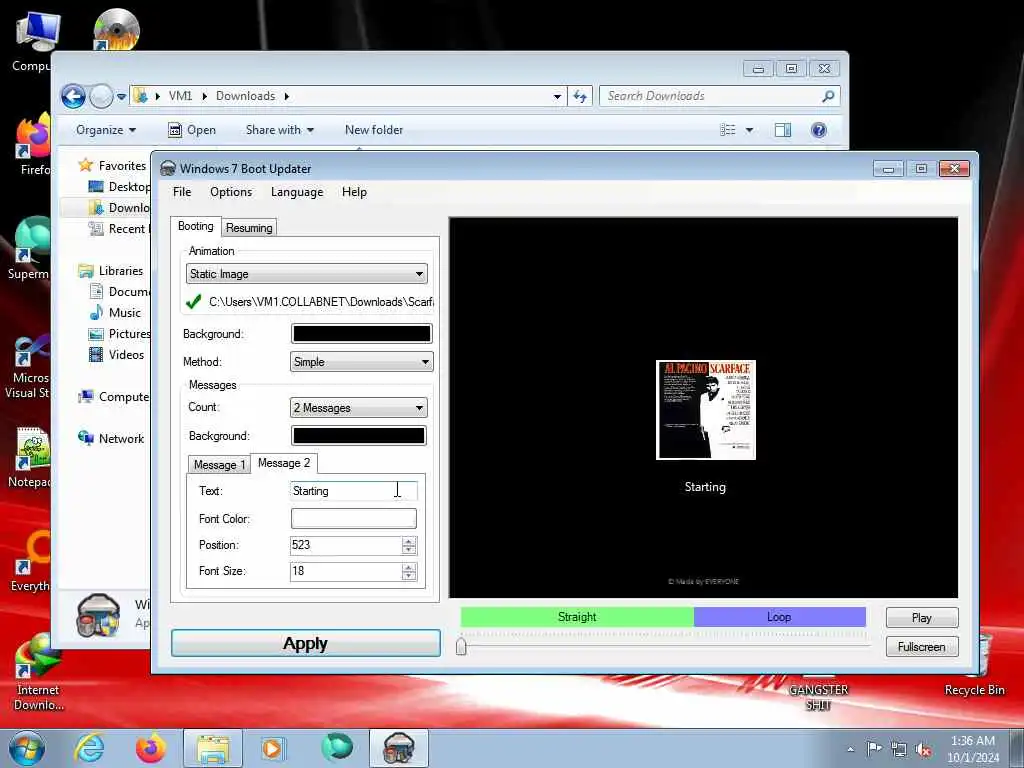The width and height of the screenshot is (1024, 768).
Task: Select Favorites in the Explorer sidebar
Action: click(121, 166)
